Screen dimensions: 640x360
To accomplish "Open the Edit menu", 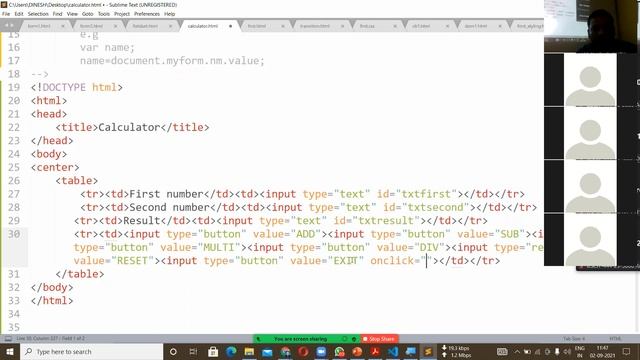I will (x=19, y=14).
